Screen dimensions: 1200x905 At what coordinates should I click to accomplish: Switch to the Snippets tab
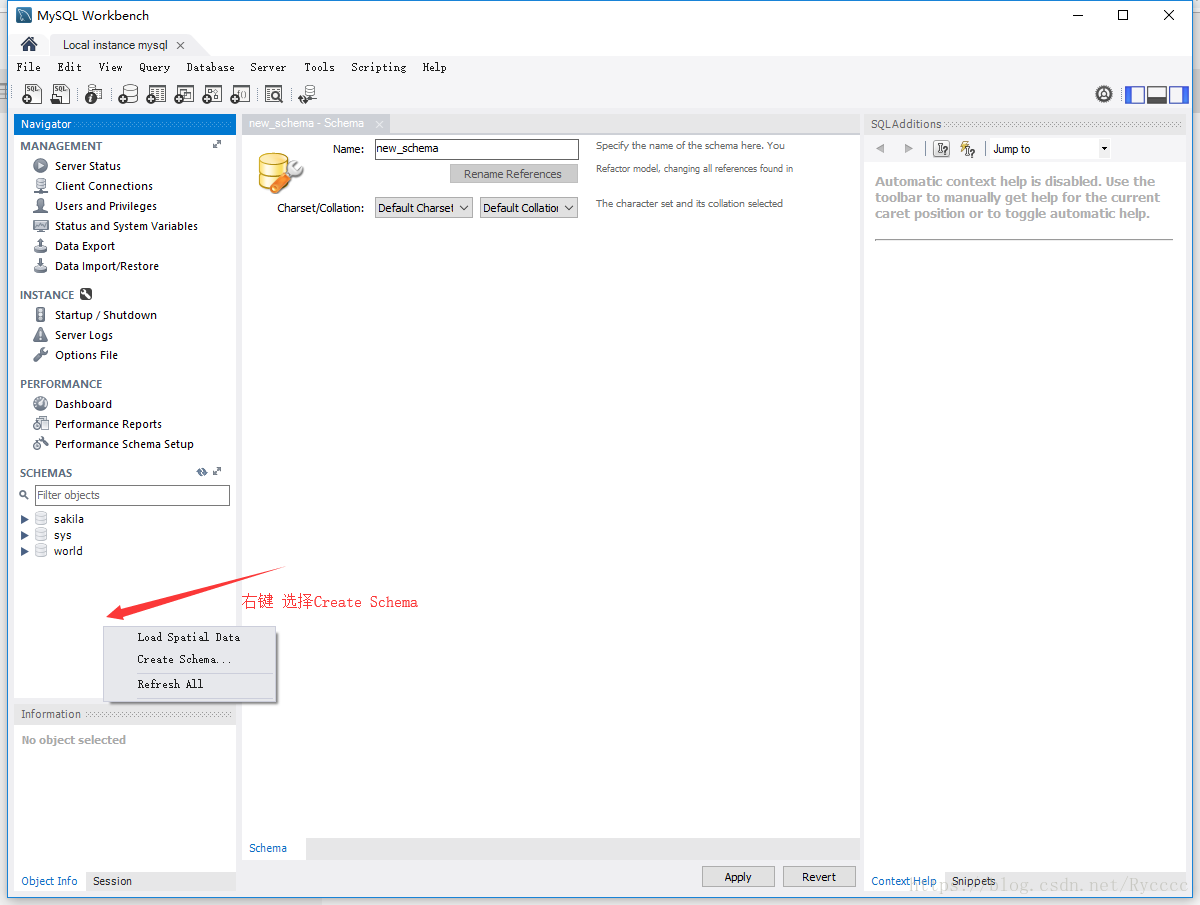pos(974,881)
